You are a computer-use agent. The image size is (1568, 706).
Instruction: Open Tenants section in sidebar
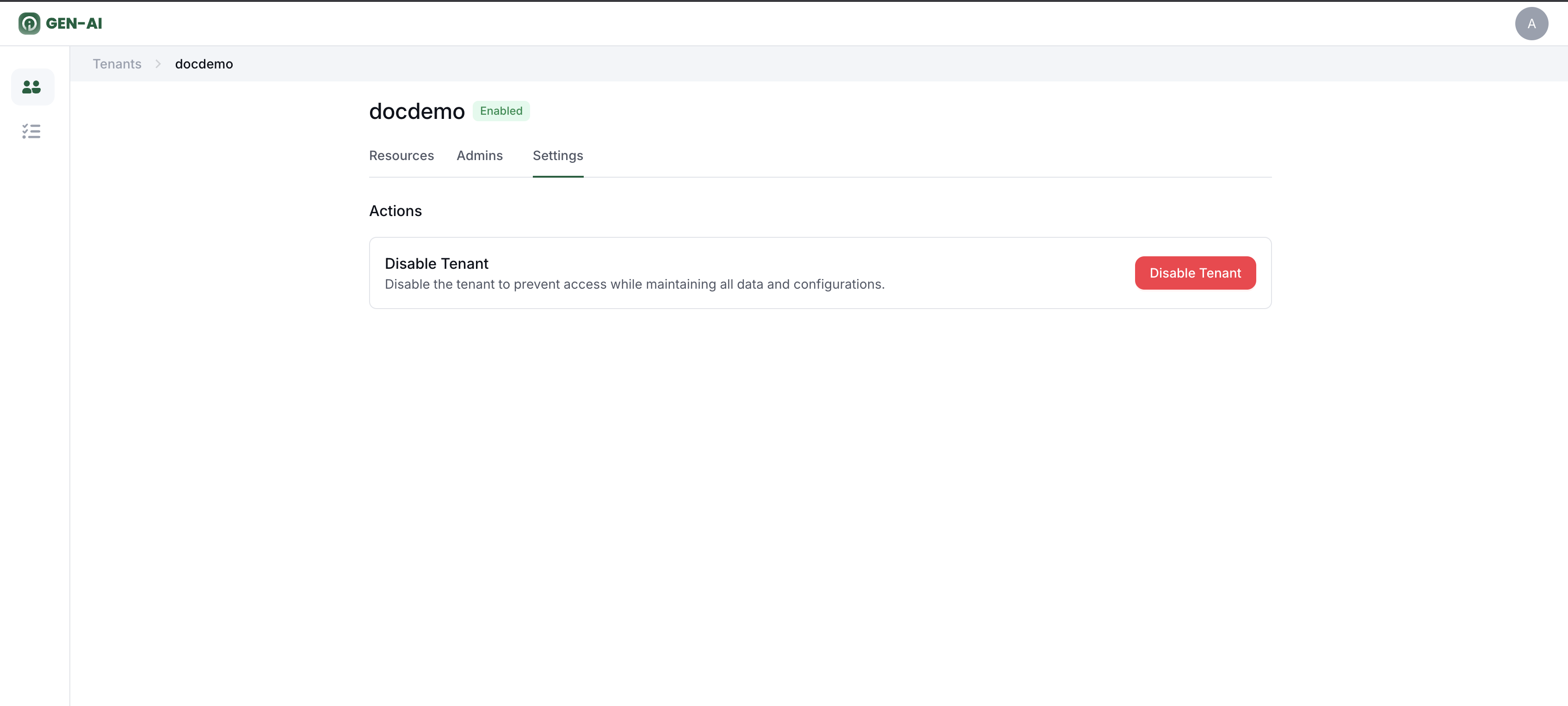[x=32, y=87]
